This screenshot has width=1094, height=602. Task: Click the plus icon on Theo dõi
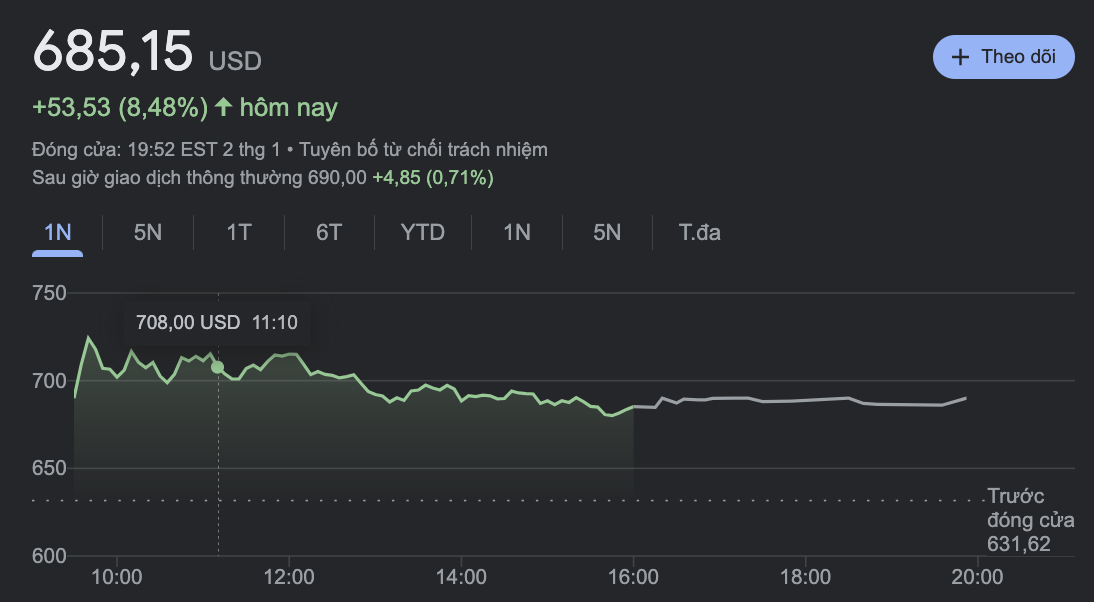tap(961, 57)
